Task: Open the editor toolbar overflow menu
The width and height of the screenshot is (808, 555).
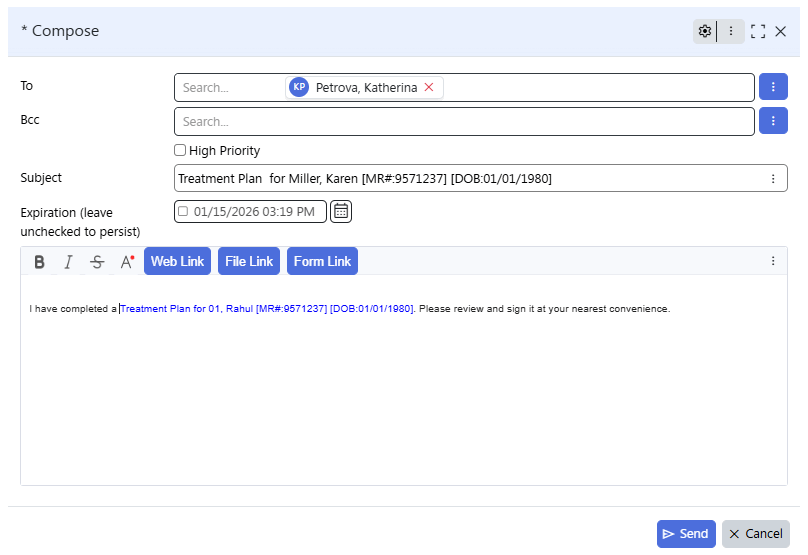Action: pyautogui.click(x=773, y=261)
